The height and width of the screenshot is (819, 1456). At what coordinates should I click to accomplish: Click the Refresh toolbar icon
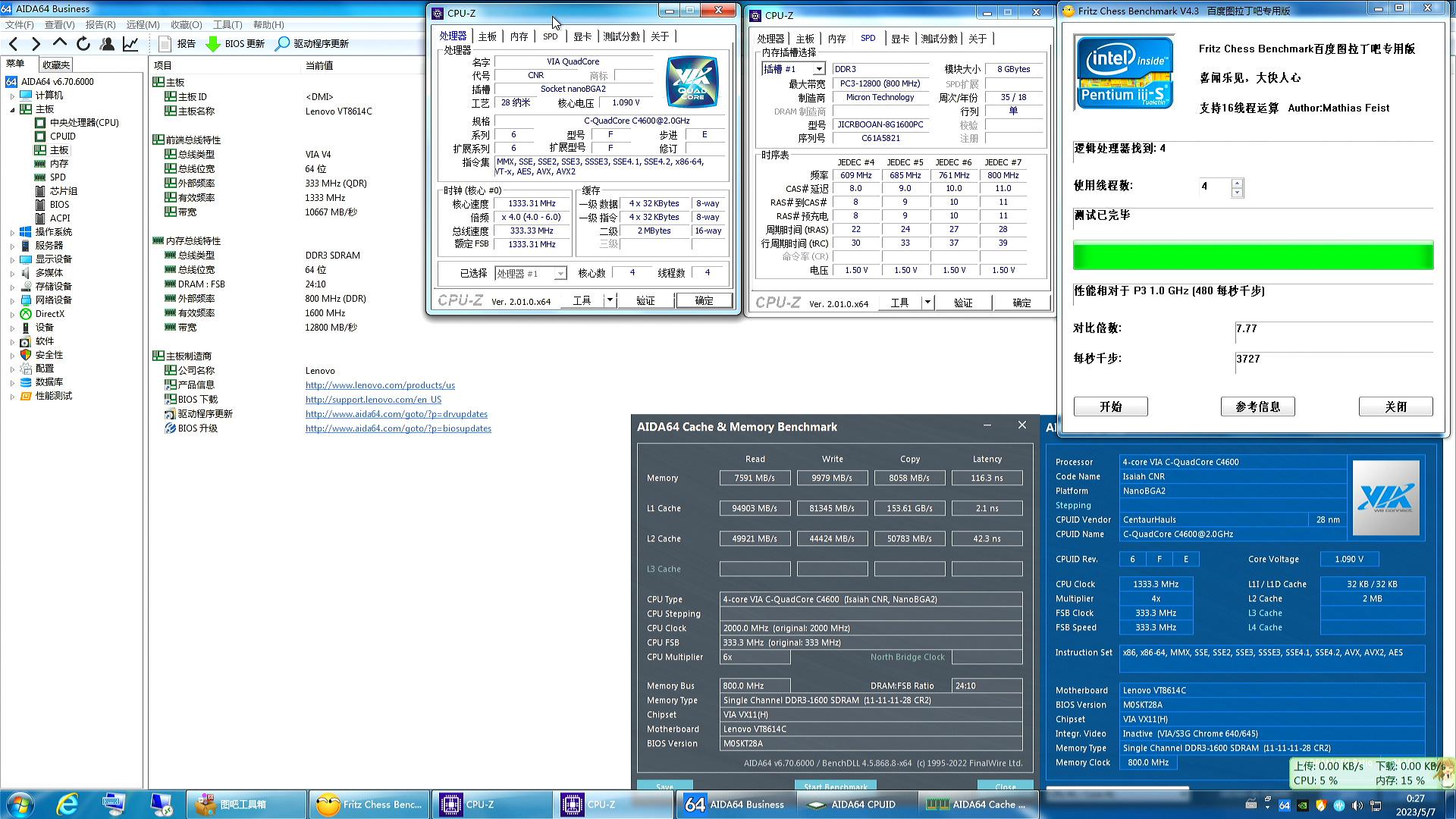pyautogui.click(x=83, y=44)
